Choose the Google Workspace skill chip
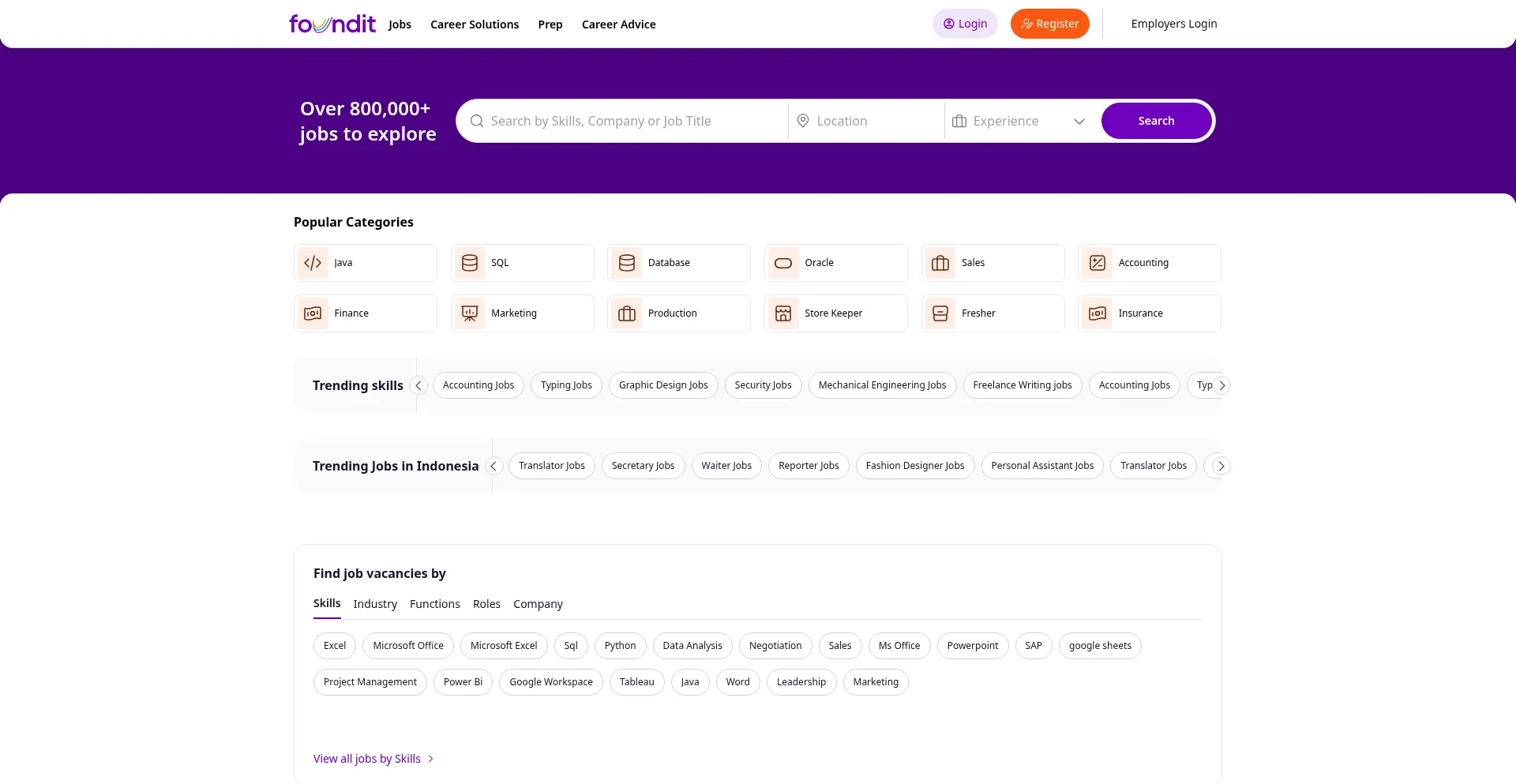This screenshot has width=1516, height=784. (551, 682)
